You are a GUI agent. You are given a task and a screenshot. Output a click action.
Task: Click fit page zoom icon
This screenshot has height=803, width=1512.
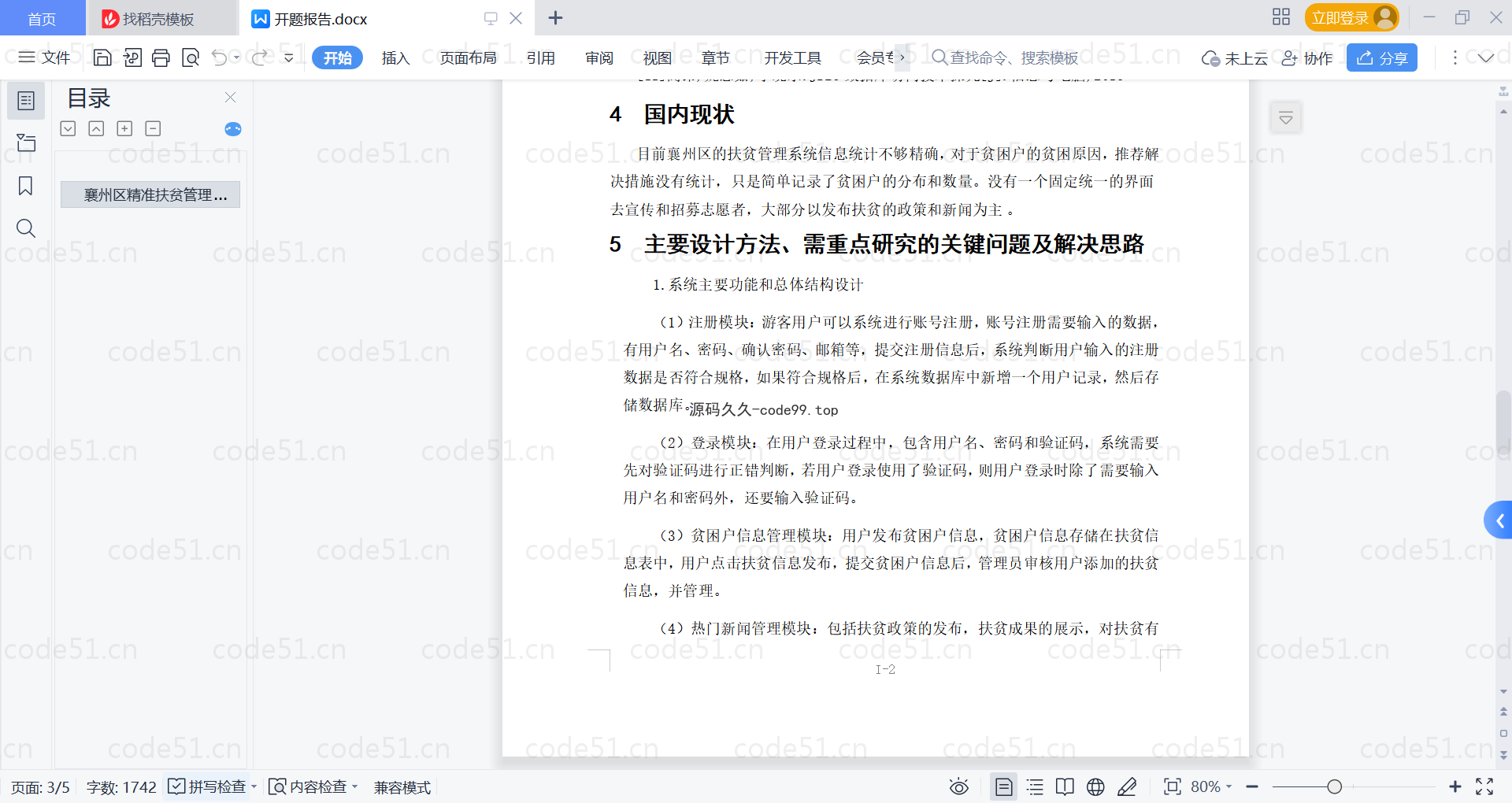point(1172,786)
